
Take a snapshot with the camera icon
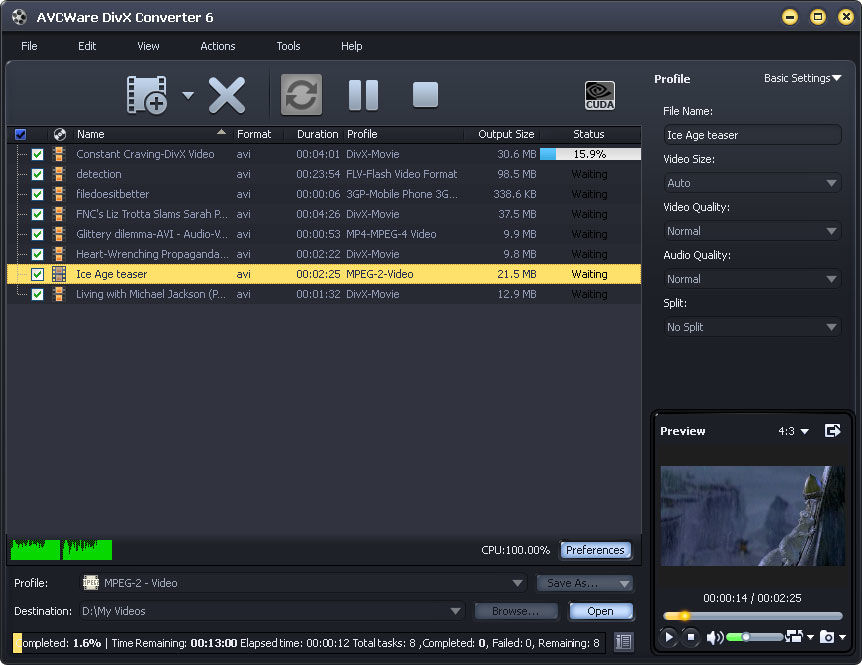[827, 636]
